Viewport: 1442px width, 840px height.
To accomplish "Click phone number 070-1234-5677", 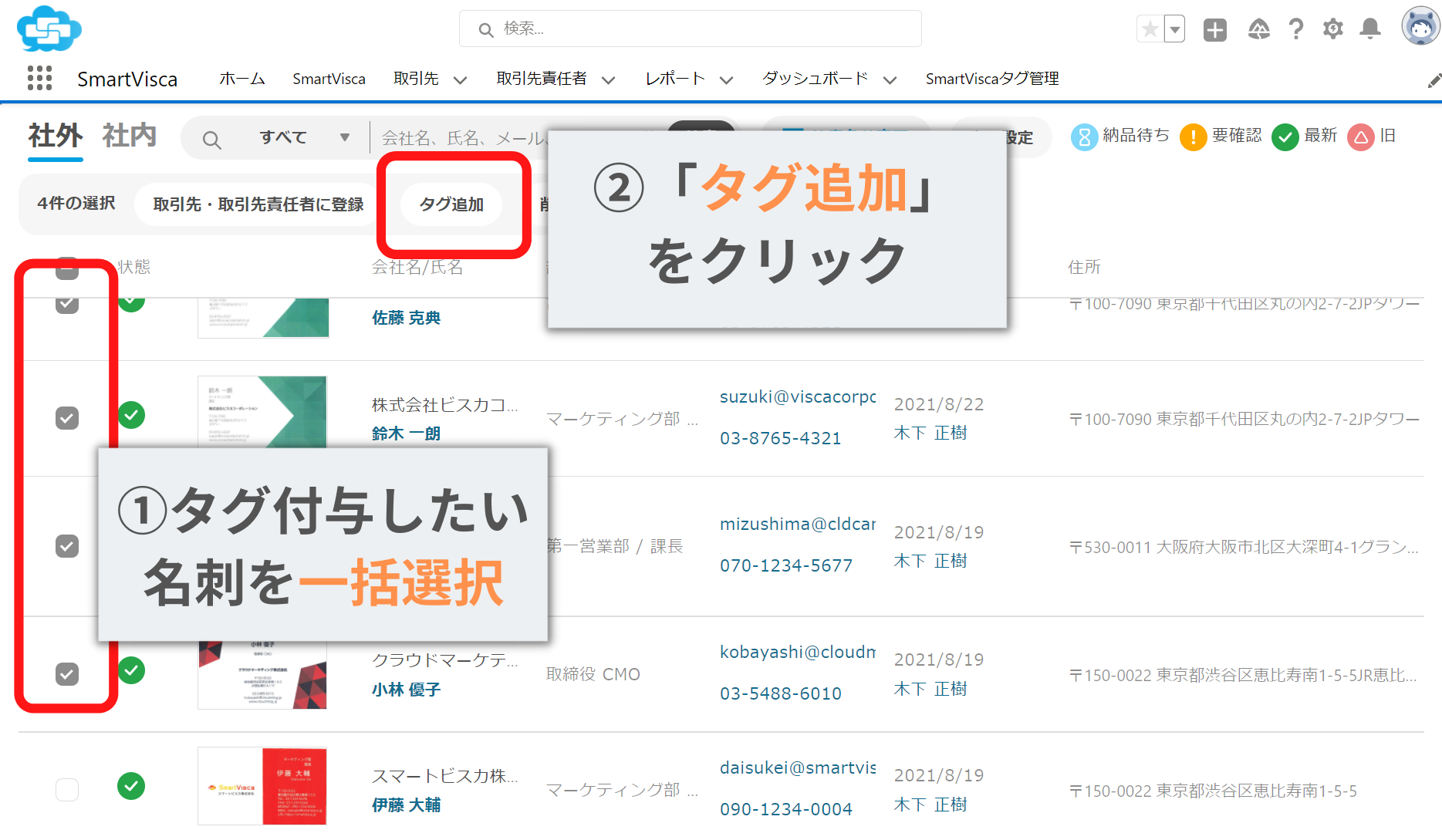I will coord(786,565).
